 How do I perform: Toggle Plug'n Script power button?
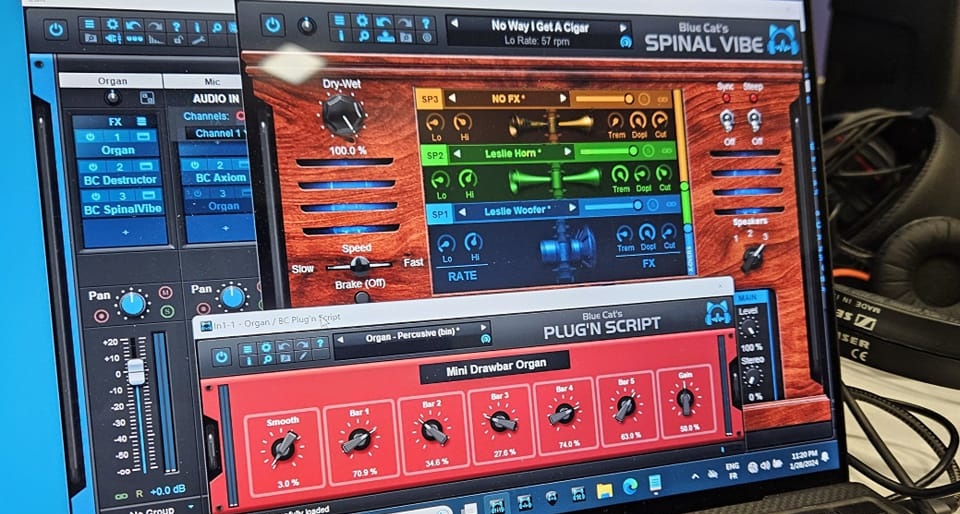click(x=221, y=356)
